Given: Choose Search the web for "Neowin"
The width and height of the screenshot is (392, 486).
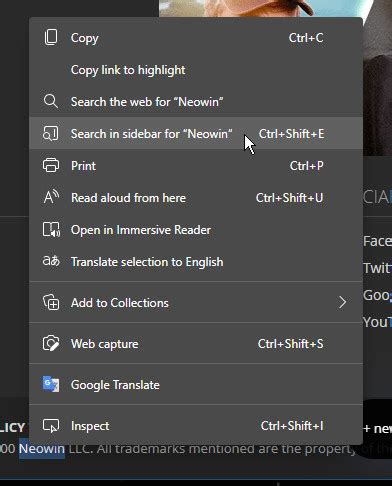Looking at the screenshot, I should point(196,101).
